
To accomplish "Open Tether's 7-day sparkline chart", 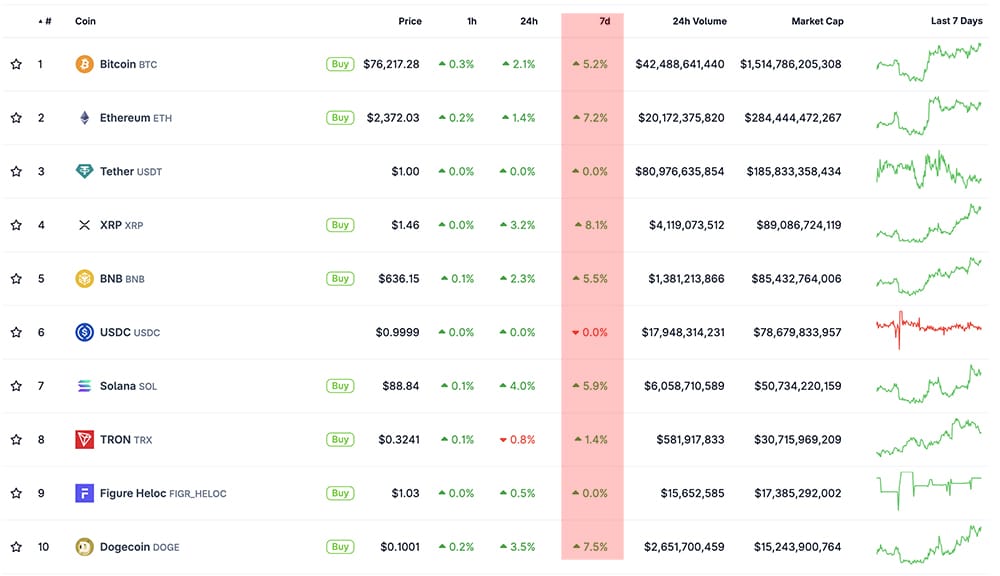I will coord(929,170).
